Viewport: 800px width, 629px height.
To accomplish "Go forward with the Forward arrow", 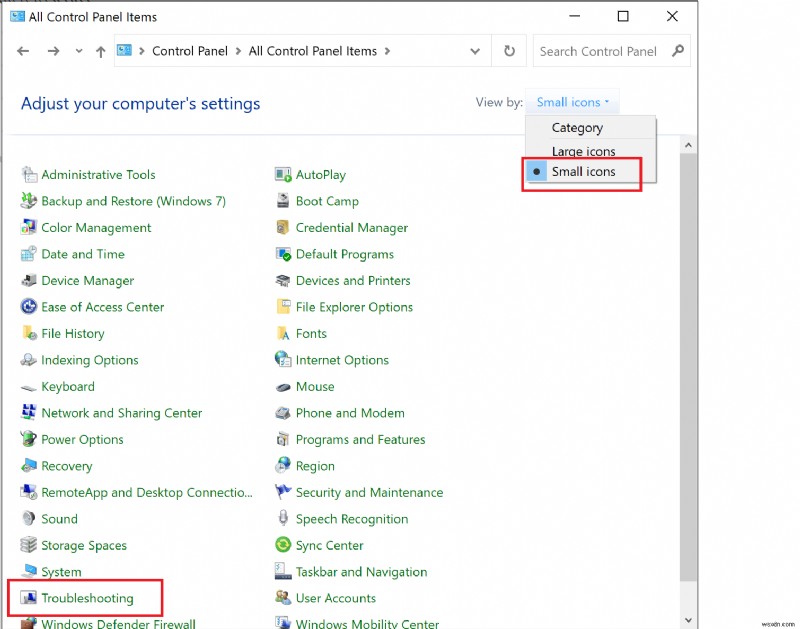I will click(53, 51).
